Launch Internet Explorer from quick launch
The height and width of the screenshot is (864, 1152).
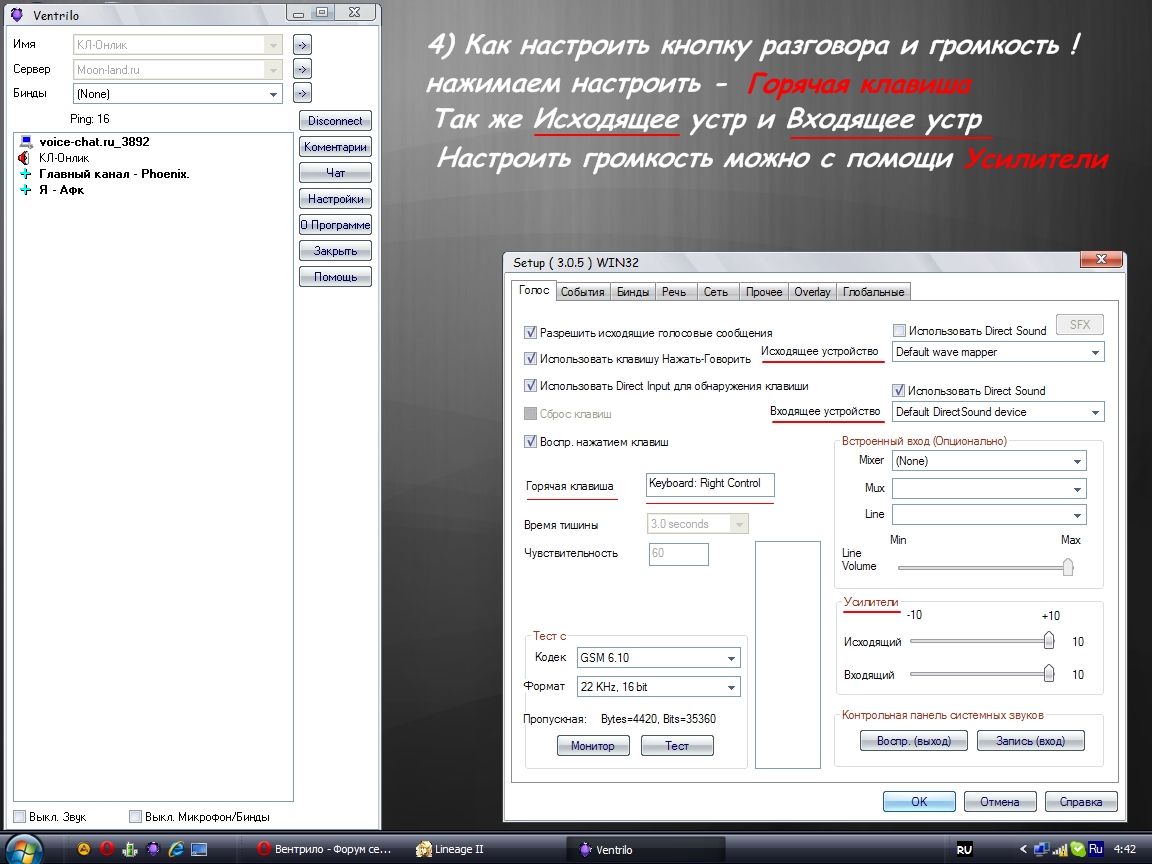[x=176, y=849]
